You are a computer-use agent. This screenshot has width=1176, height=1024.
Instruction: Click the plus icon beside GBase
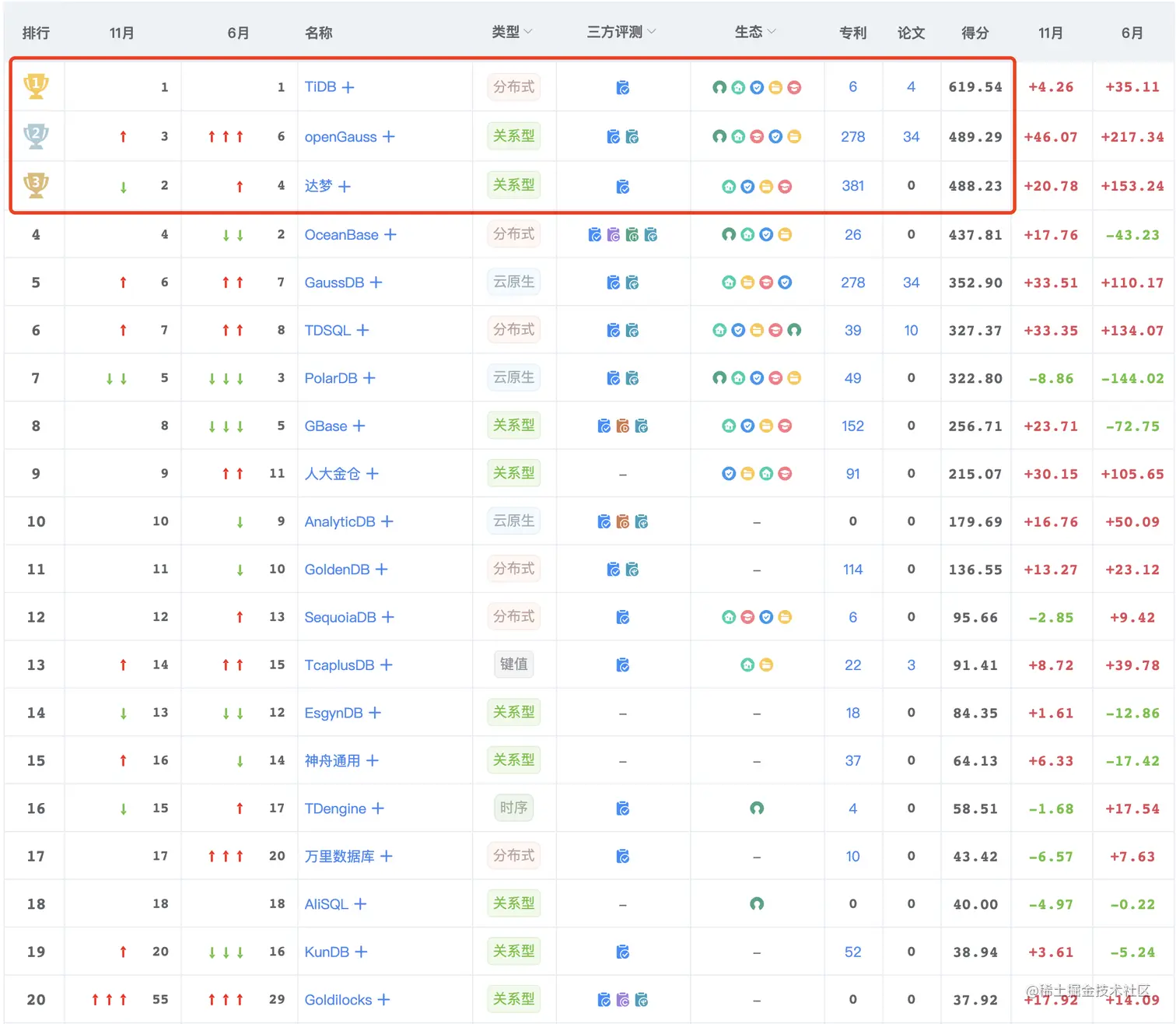coord(359,426)
